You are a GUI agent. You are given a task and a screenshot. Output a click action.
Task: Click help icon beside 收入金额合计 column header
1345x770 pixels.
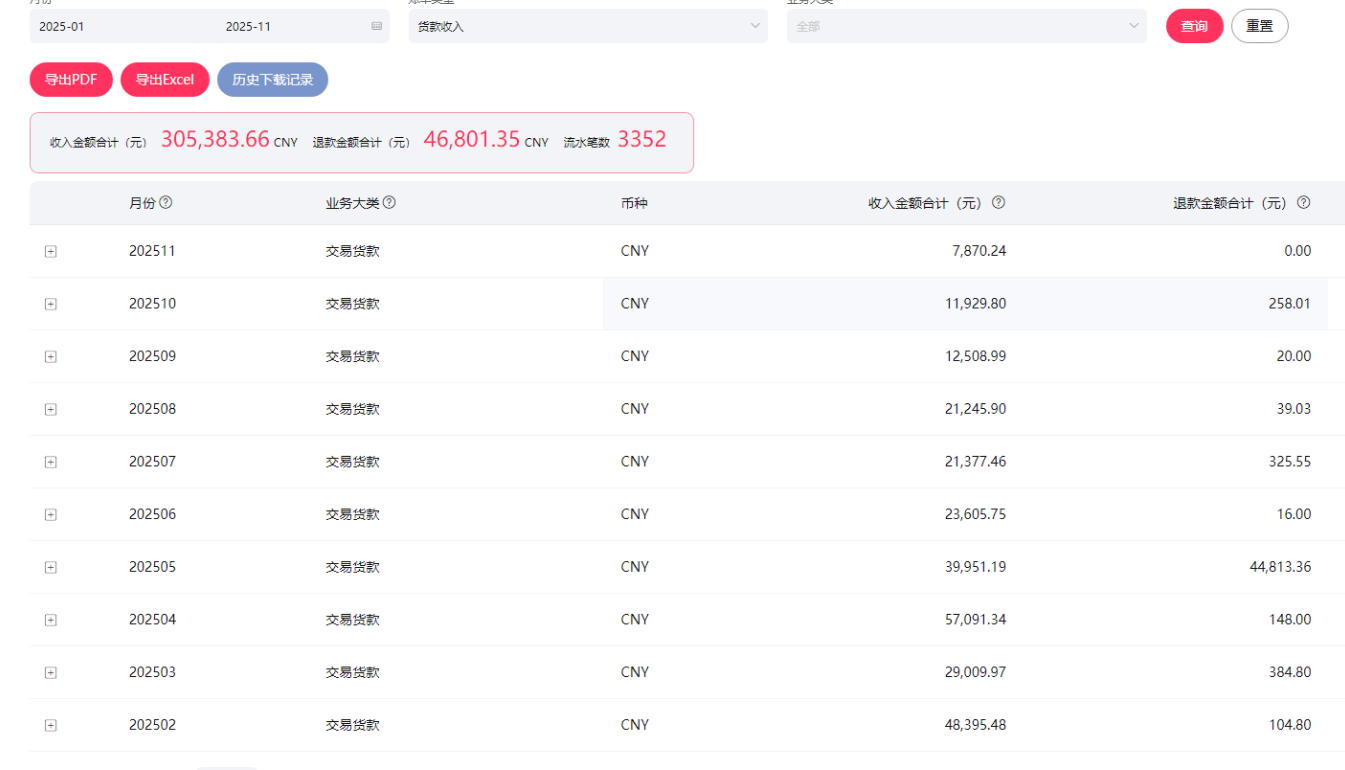point(998,202)
